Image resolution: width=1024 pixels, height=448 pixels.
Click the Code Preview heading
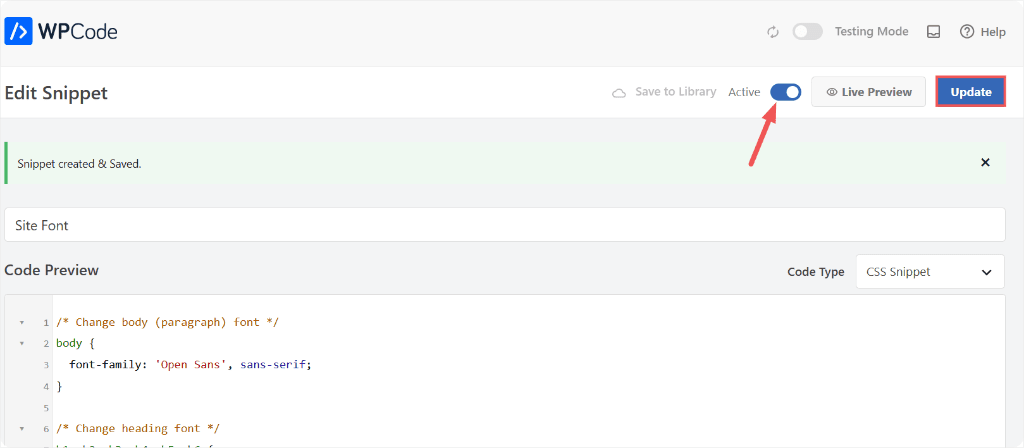coord(52,270)
